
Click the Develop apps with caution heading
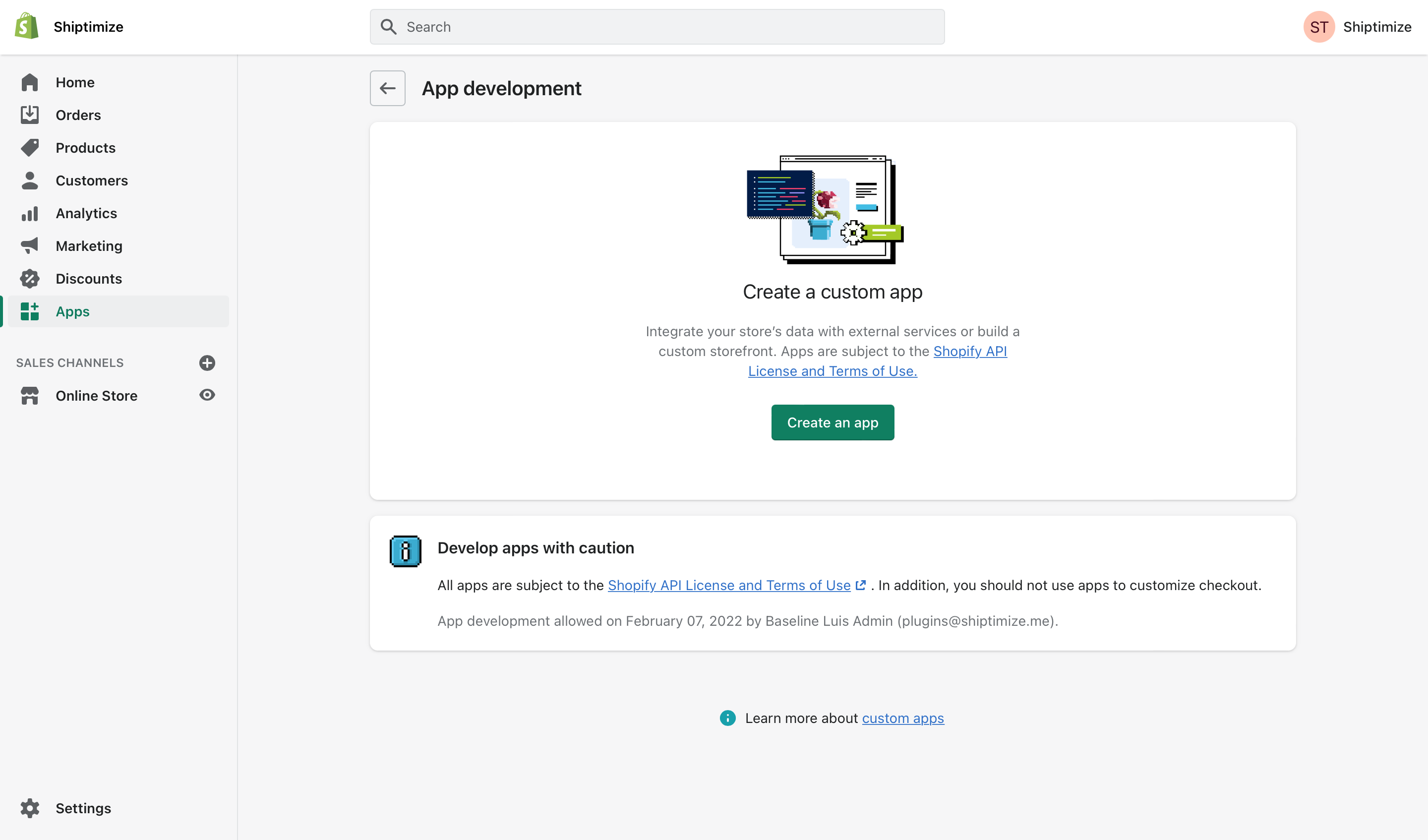535,548
